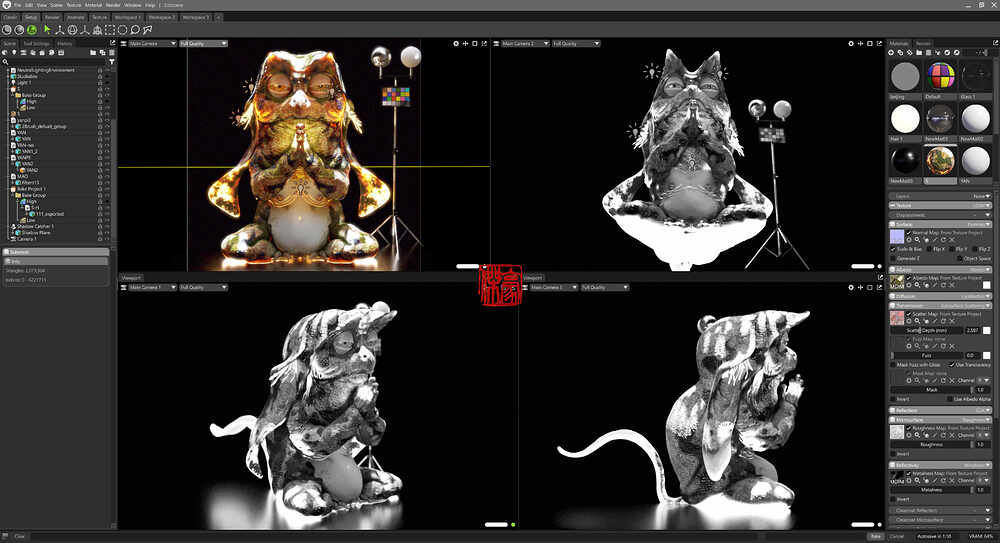
Task: Click the Scatter Map texture slot thumbnail
Action: point(897,318)
